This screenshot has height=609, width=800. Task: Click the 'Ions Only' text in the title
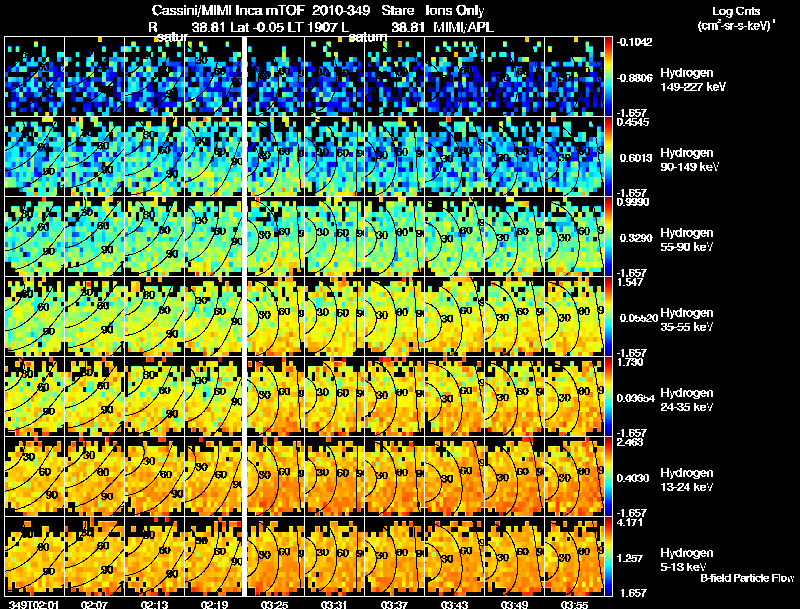455,10
